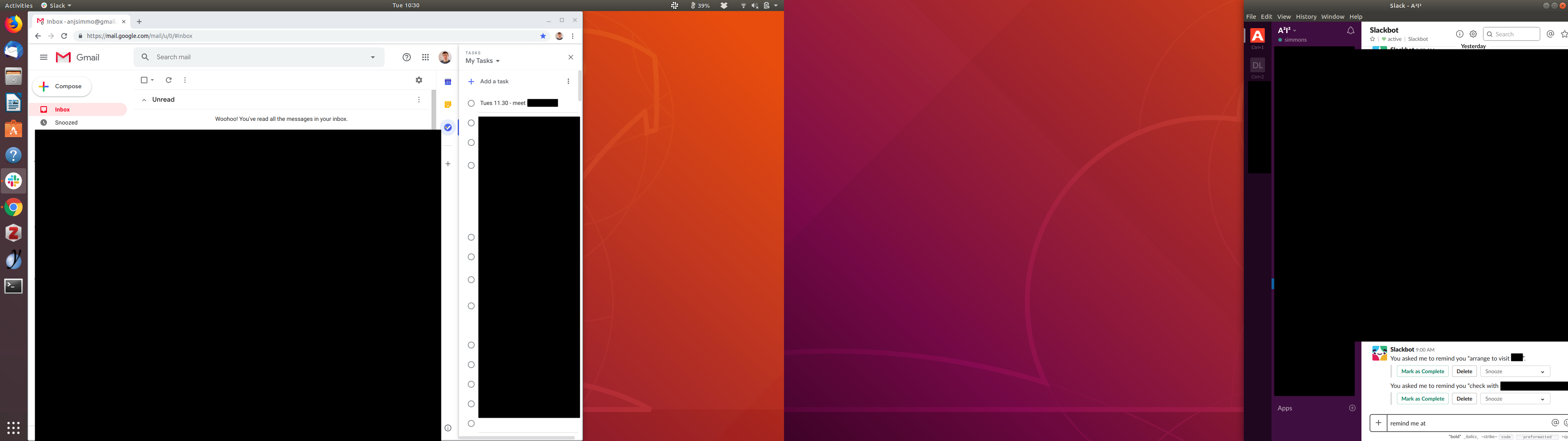This screenshot has height=441, width=1568.
Task: Click the Google apps grid icon
Action: [x=425, y=57]
